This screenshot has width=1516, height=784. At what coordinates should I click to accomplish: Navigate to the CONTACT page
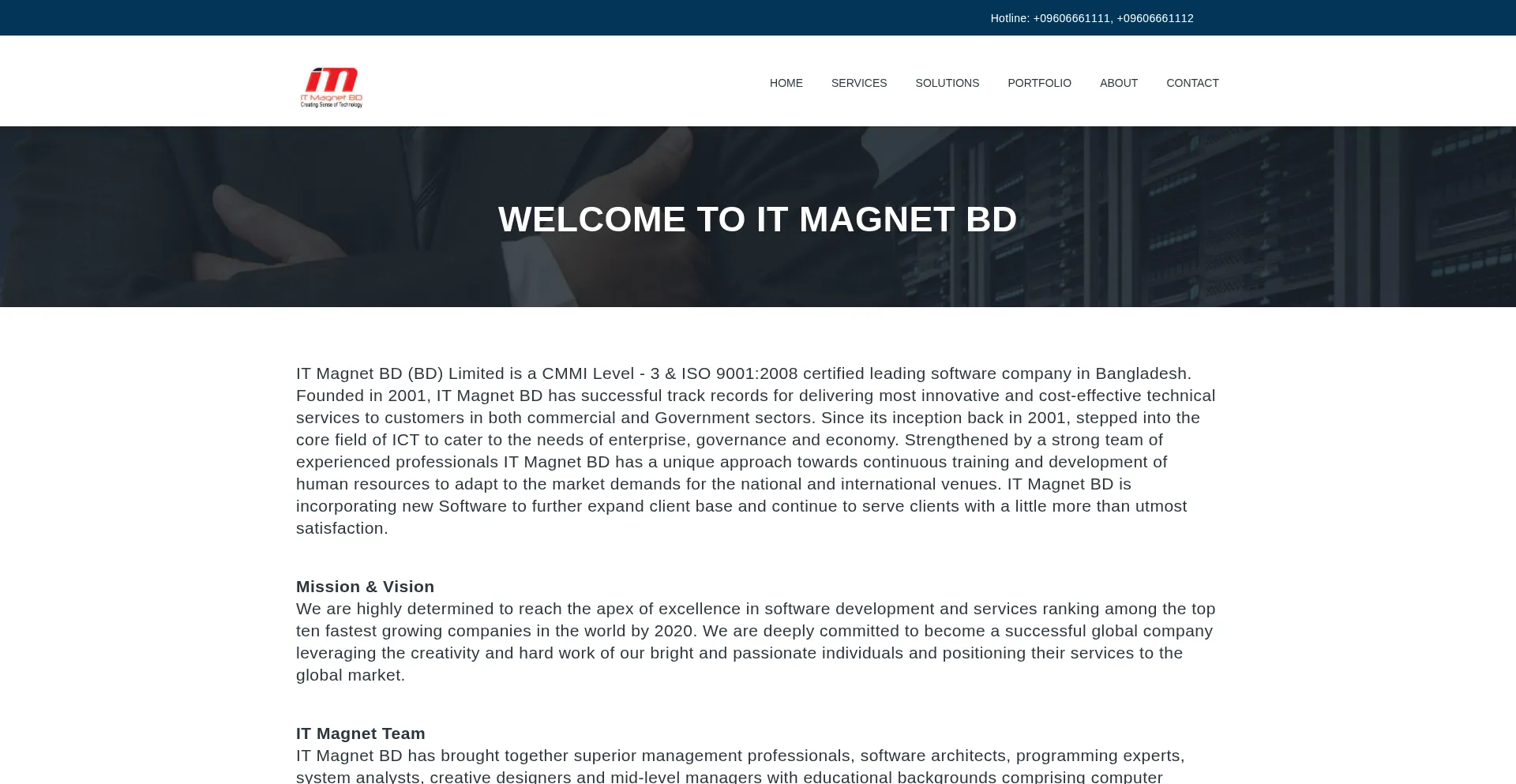tap(1192, 83)
